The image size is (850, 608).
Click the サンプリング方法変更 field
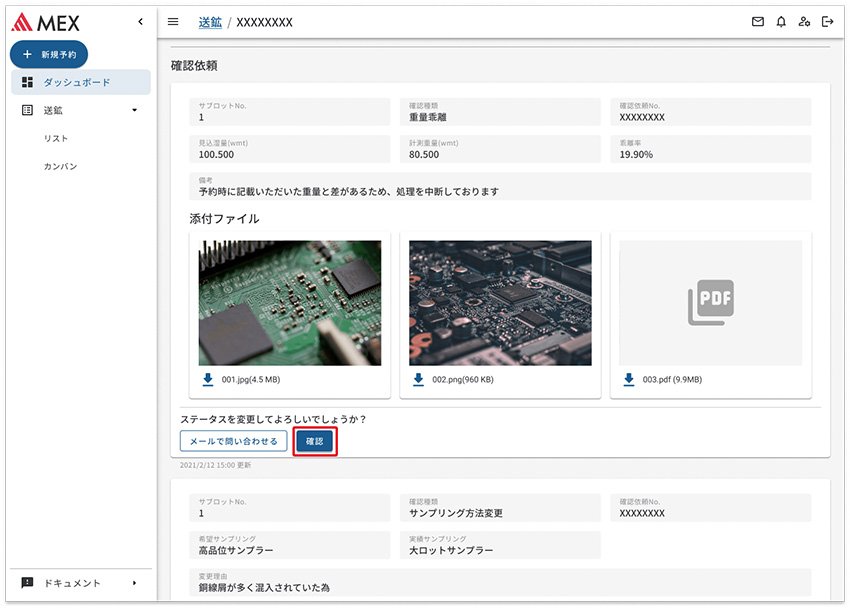click(500, 508)
